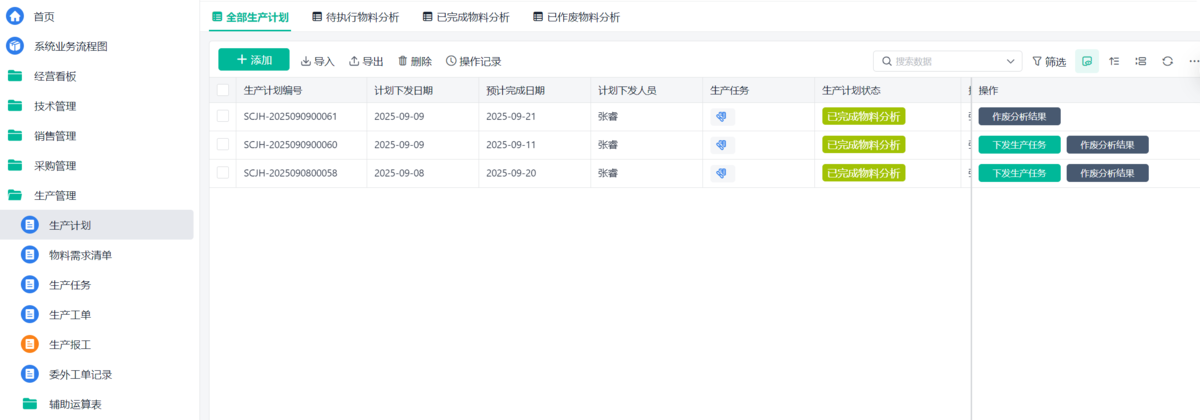1200x420 pixels.
Task: Click 作废分析结果 for SCJH-2025090900061
Action: pos(1019,116)
